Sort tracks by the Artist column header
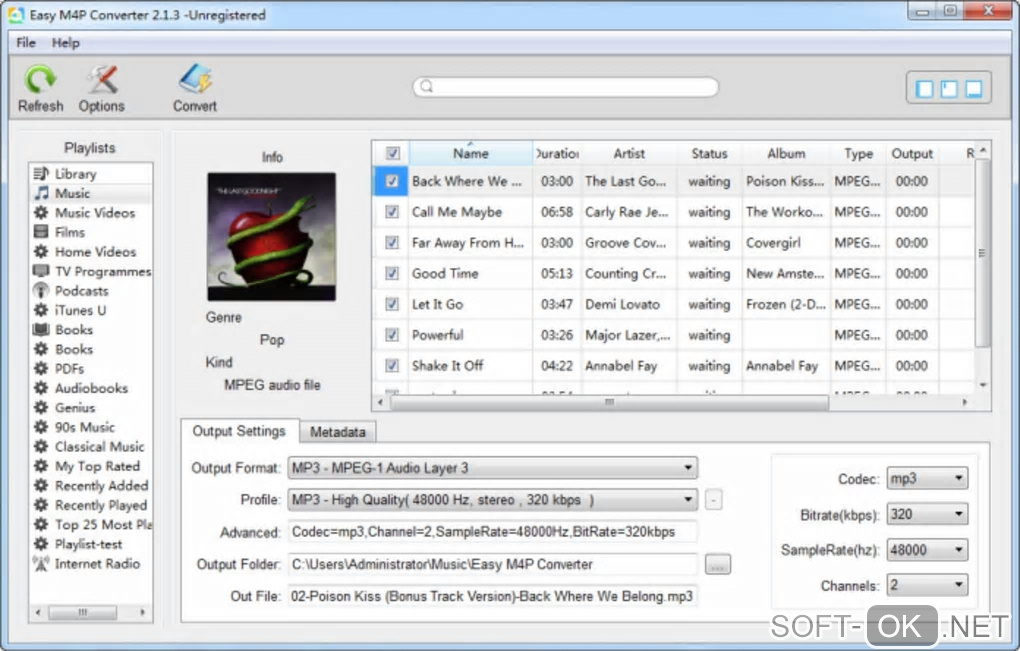 click(629, 153)
